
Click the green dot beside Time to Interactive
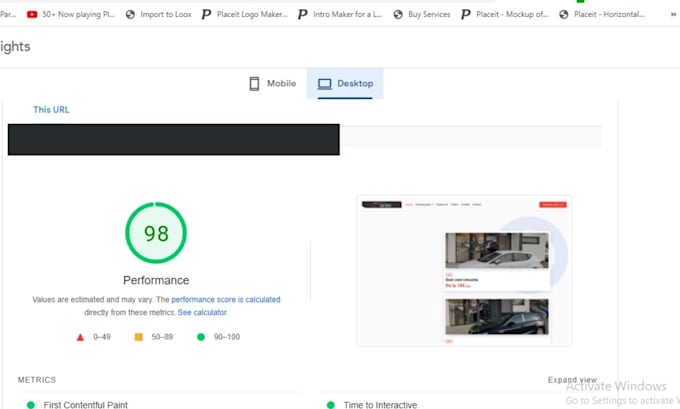pos(331,405)
